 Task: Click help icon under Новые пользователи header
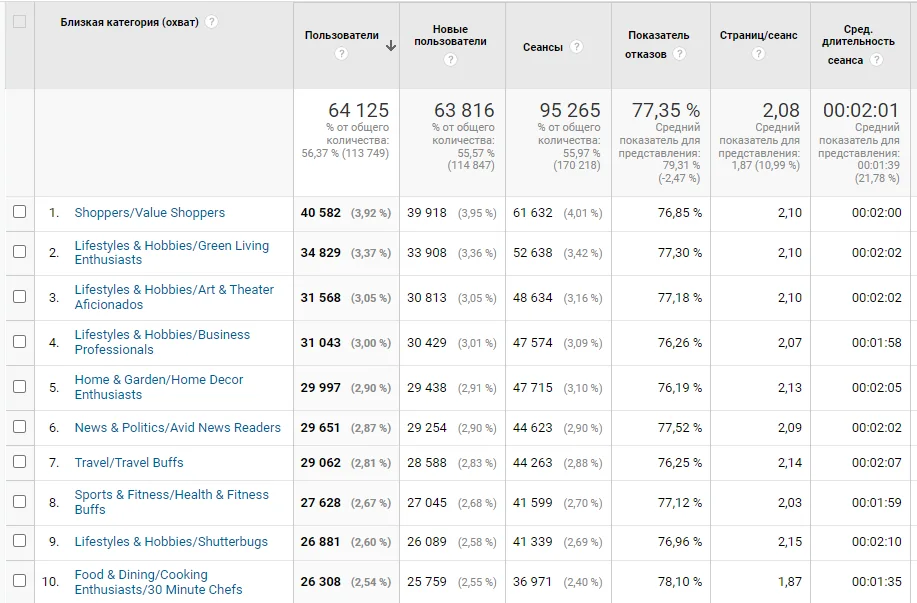coord(450,60)
